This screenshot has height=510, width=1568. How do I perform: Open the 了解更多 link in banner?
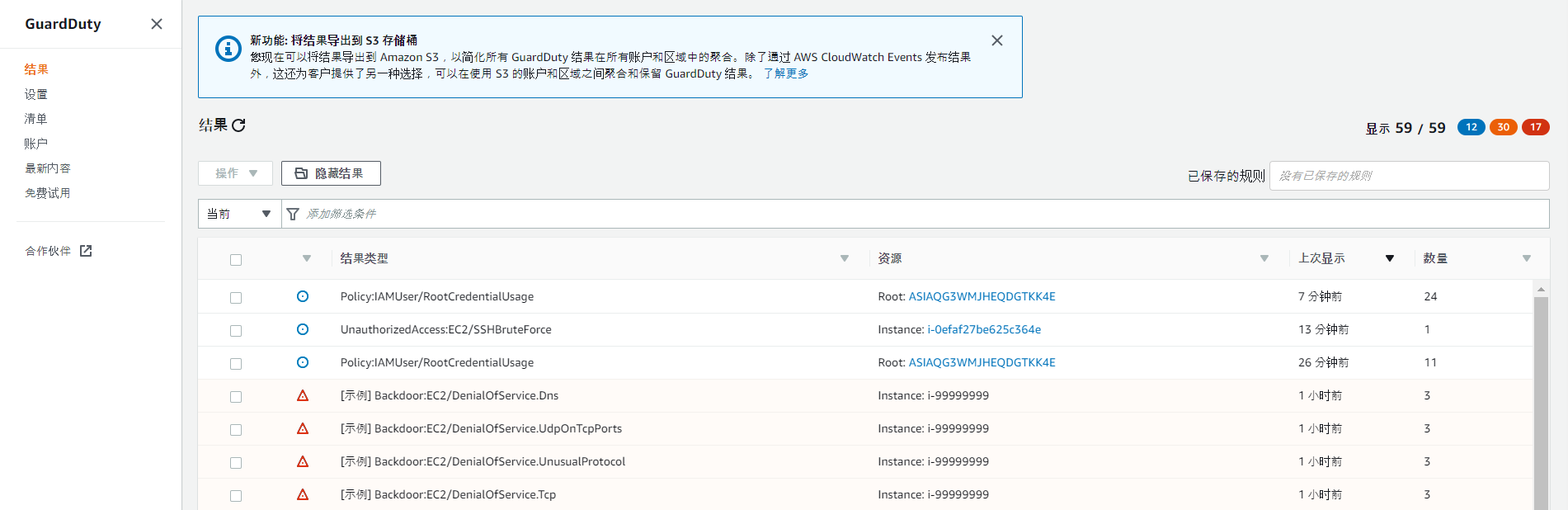click(x=785, y=73)
